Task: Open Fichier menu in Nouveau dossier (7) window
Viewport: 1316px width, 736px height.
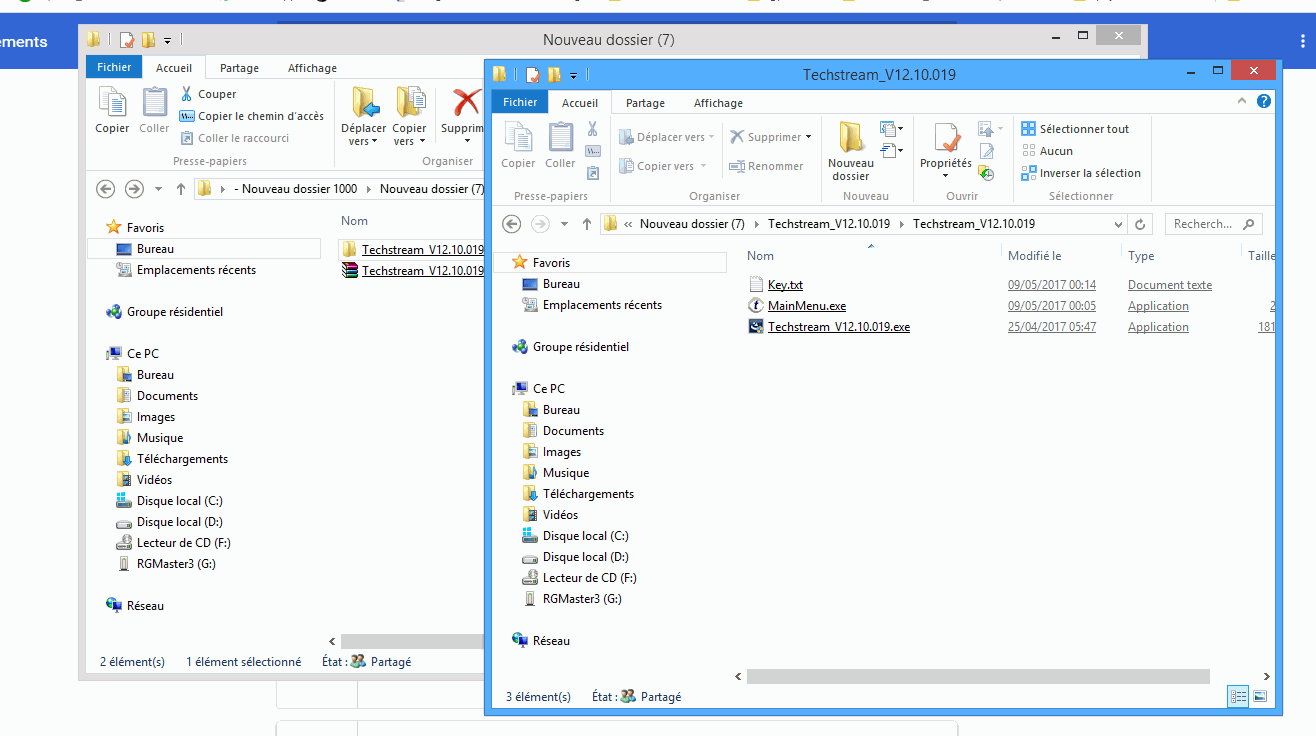Action: (x=114, y=67)
